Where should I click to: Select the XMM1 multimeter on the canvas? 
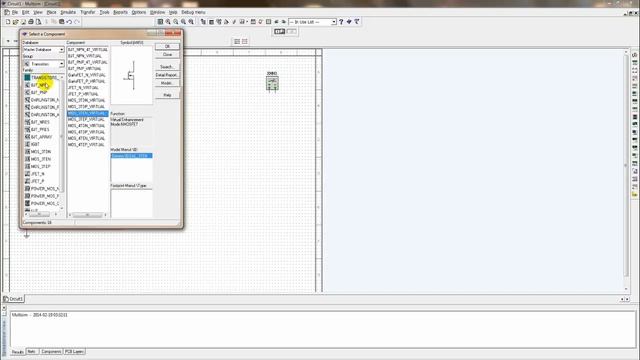[x=272, y=83]
